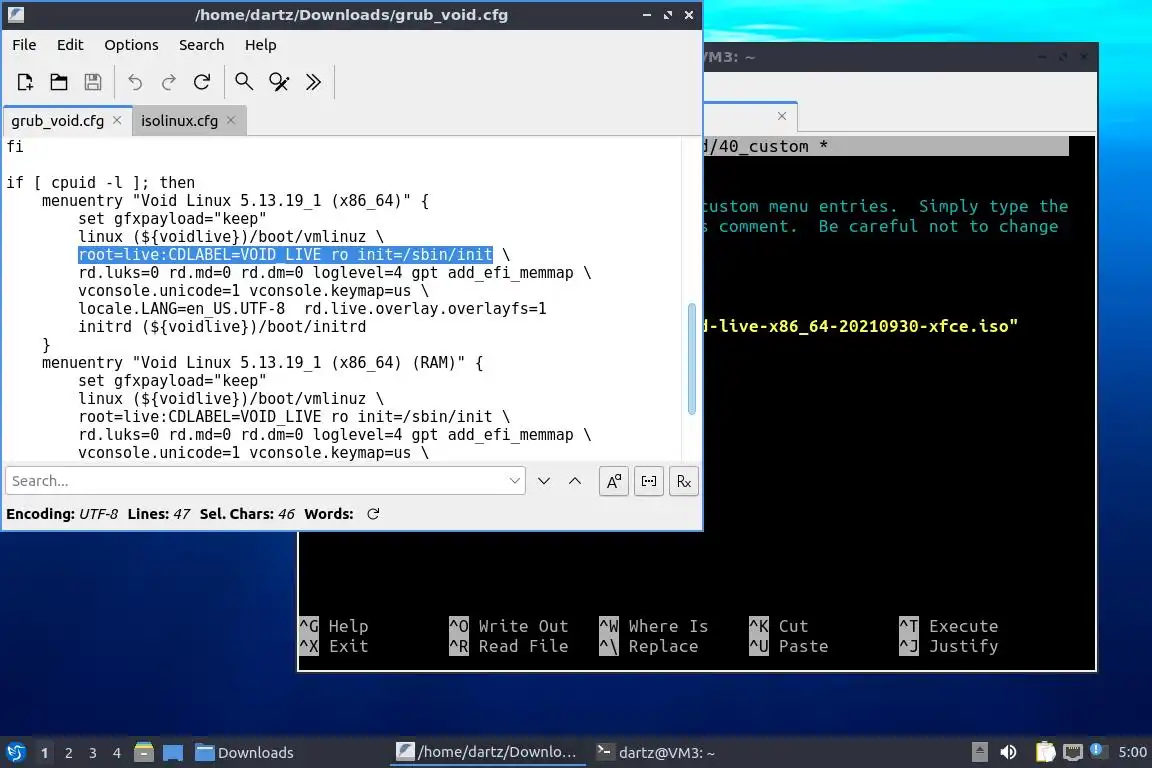Toggle Regular Expression search option
Image resolution: width=1152 pixels, height=768 pixels.
pos(683,481)
